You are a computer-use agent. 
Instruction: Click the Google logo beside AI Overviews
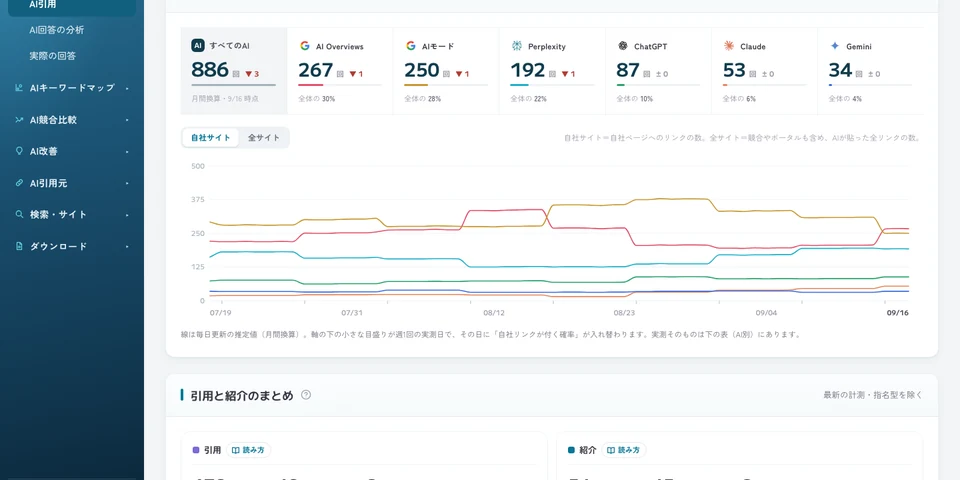pos(304,46)
